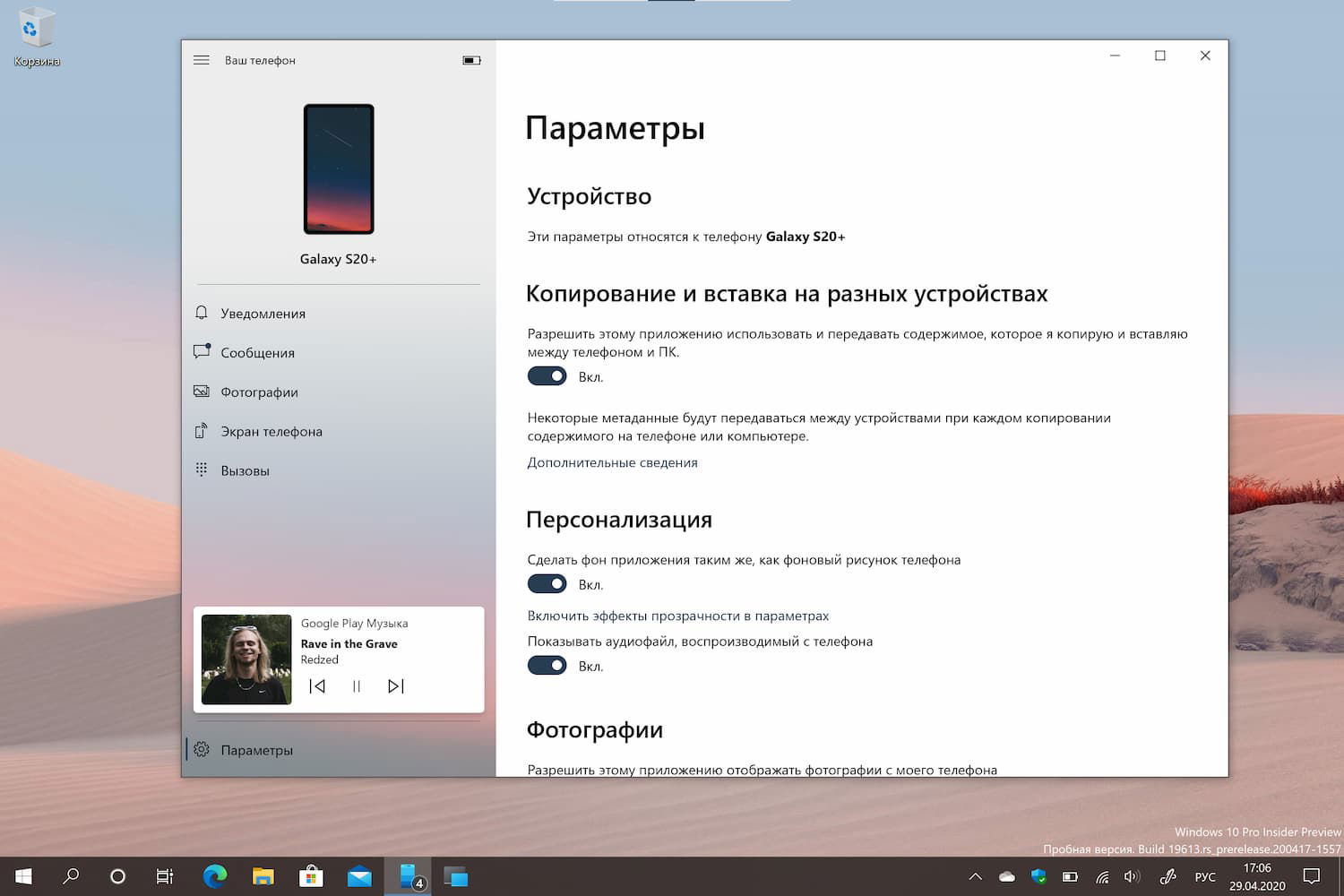The height and width of the screenshot is (896, 1344).
Task: Open Task View on the taskbar
Action: pos(165,876)
